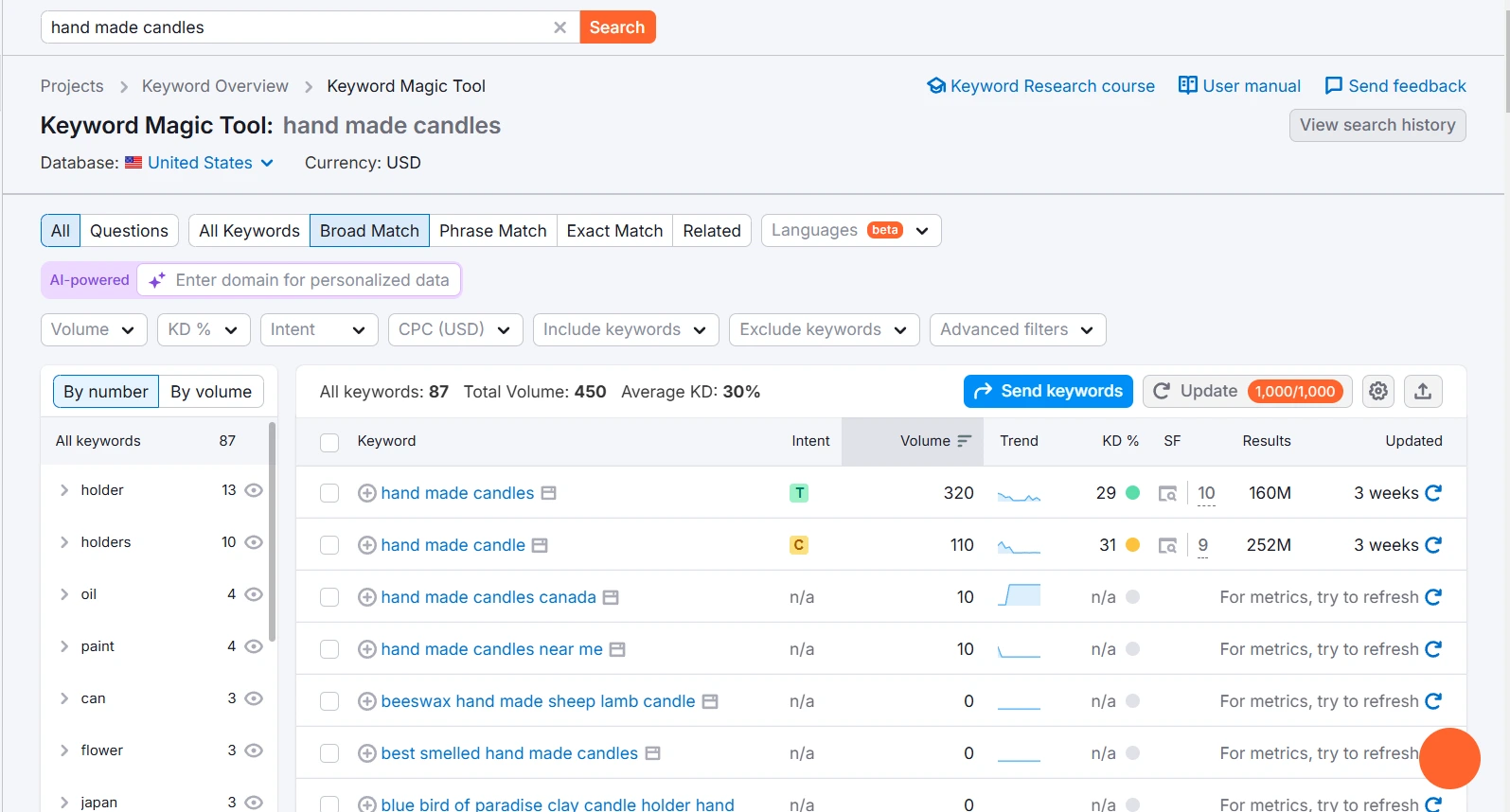Add hand made candles near me with plus icon
This screenshot has height=812, width=1510.
[367, 649]
